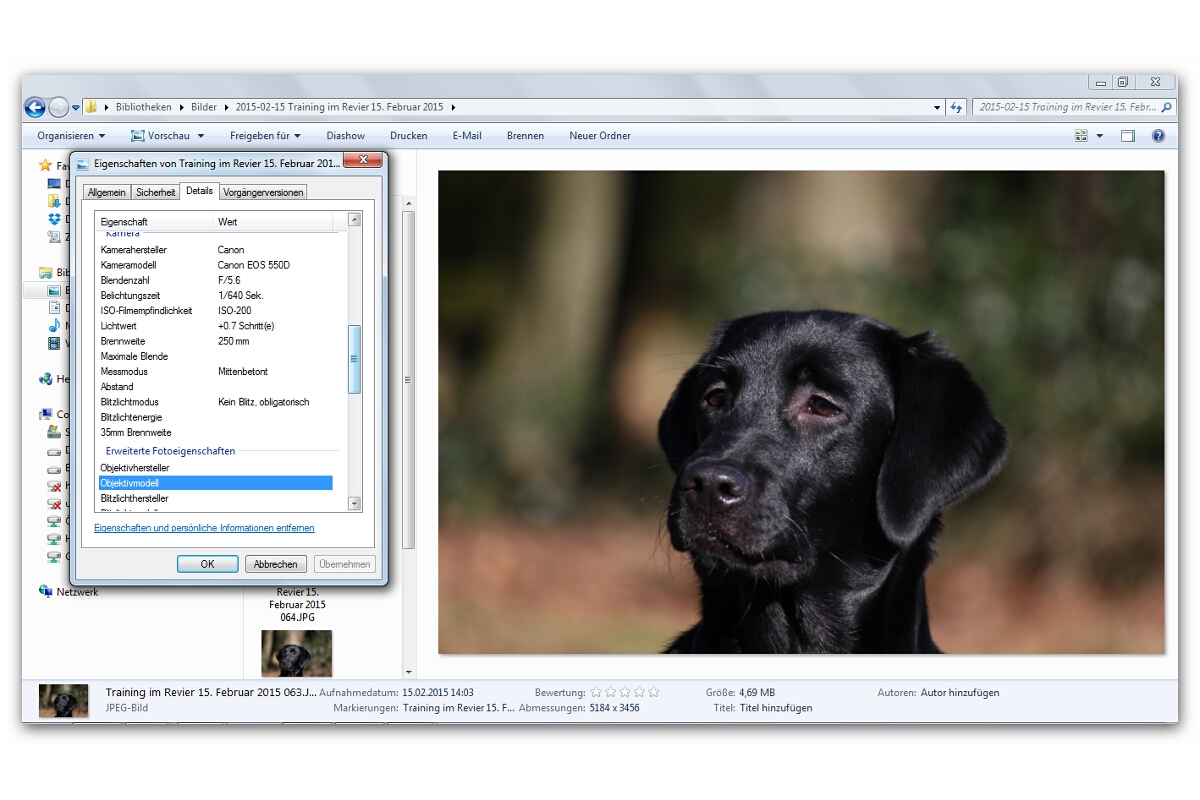Expand the arrow after Bibliotheken in address bar
Screen dimensions: 1200x800
(x=181, y=107)
